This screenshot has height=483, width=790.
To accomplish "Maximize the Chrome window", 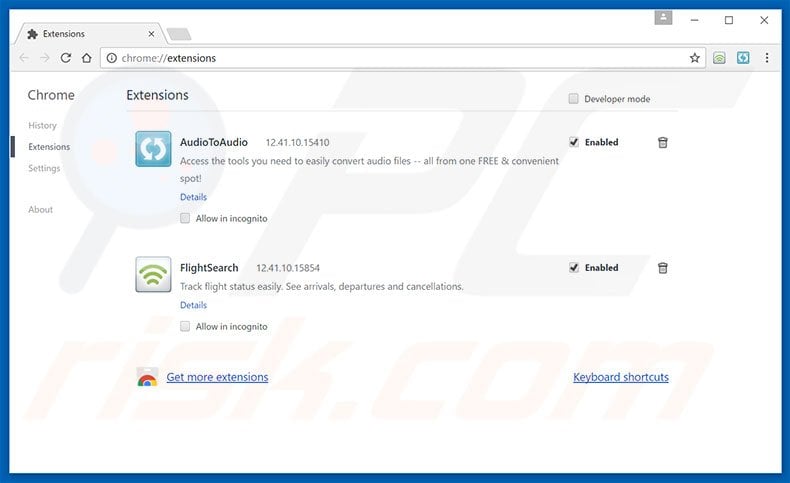I will click(729, 20).
